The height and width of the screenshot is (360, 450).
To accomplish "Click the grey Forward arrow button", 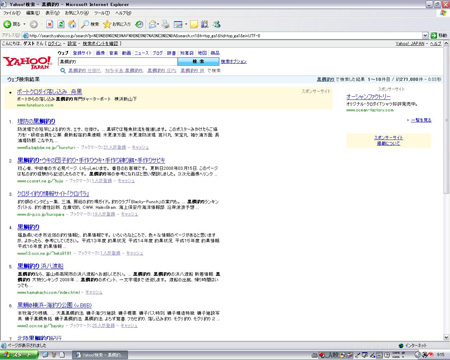I will tap(34, 24).
